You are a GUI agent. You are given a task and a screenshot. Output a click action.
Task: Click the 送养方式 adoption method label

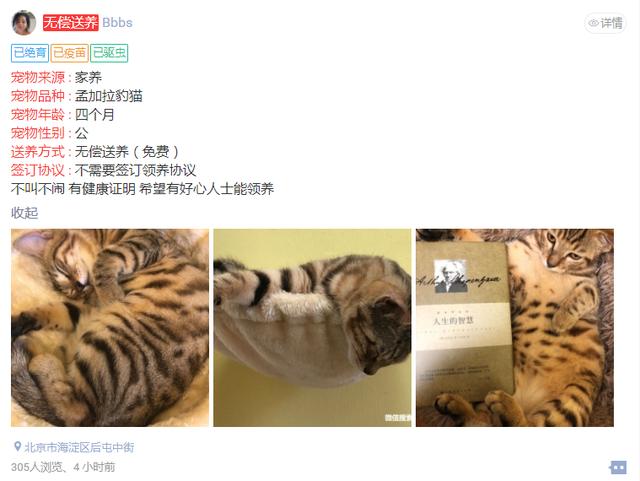pyautogui.click(x=38, y=152)
